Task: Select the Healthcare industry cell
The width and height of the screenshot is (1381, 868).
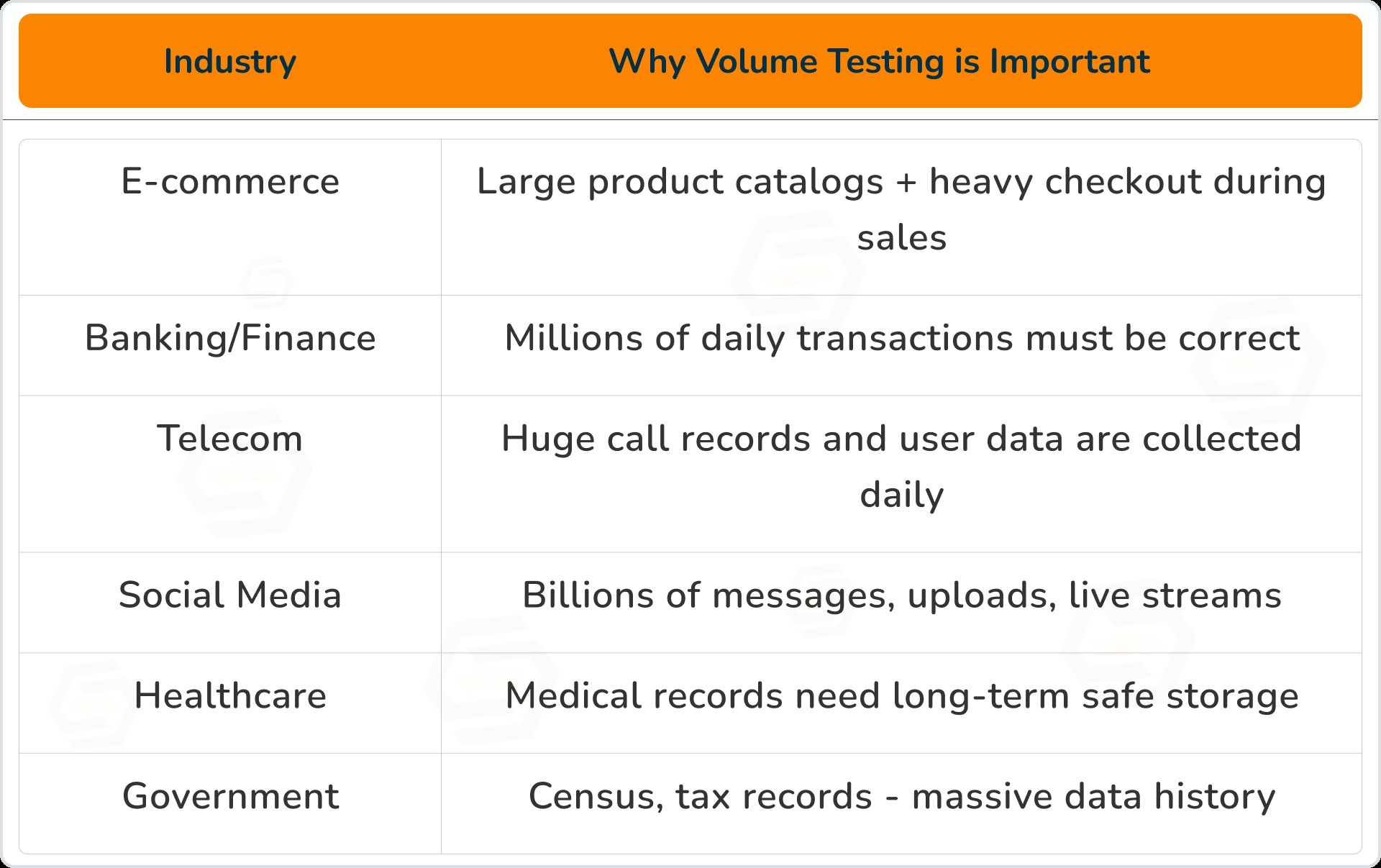Action: pyautogui.click(x=229, y=696)
